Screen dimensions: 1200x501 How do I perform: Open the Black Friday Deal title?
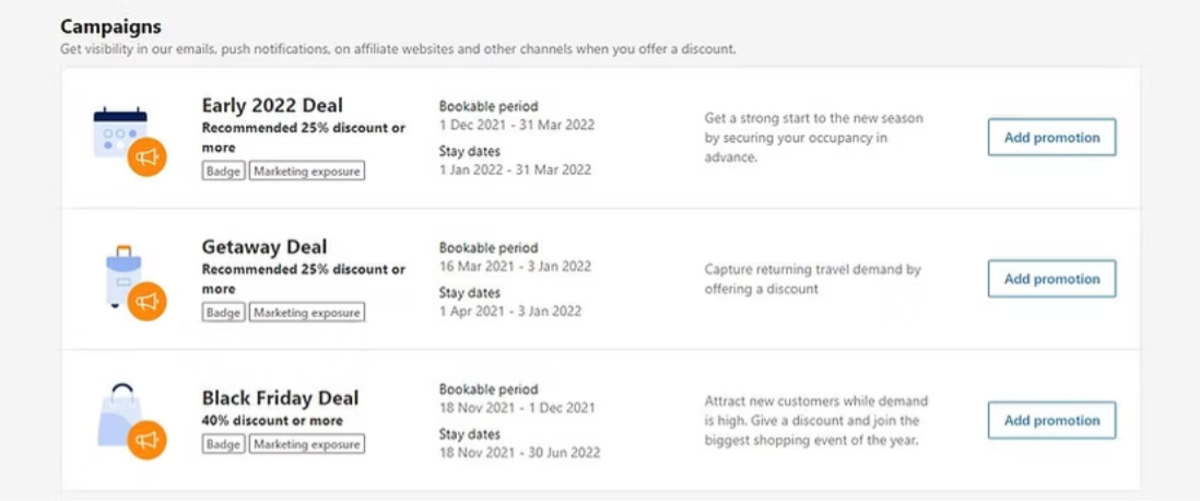pos(280,398)
